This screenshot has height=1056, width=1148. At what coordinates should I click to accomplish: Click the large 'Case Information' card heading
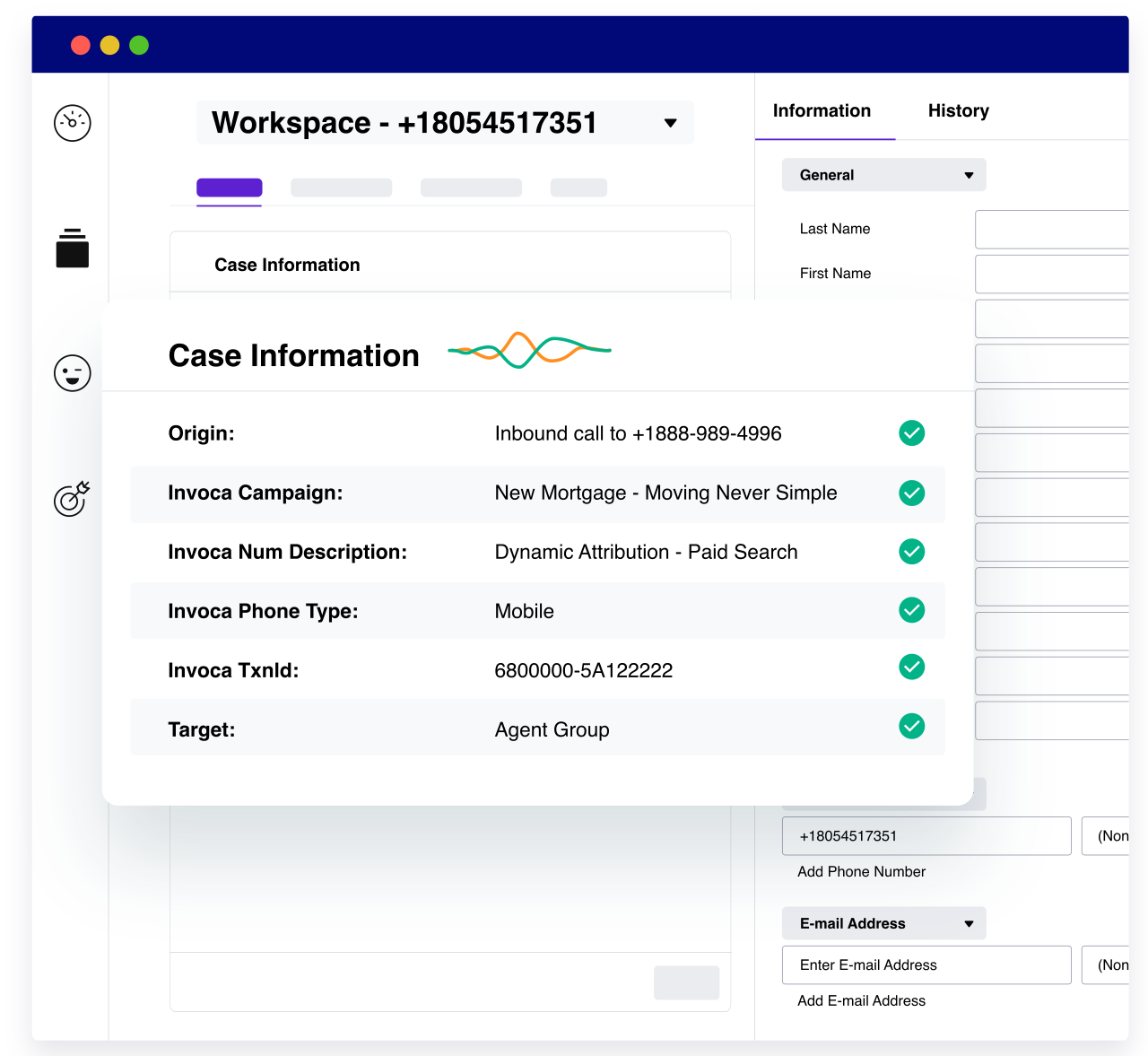pyautogui.click(x=294, y=355)
